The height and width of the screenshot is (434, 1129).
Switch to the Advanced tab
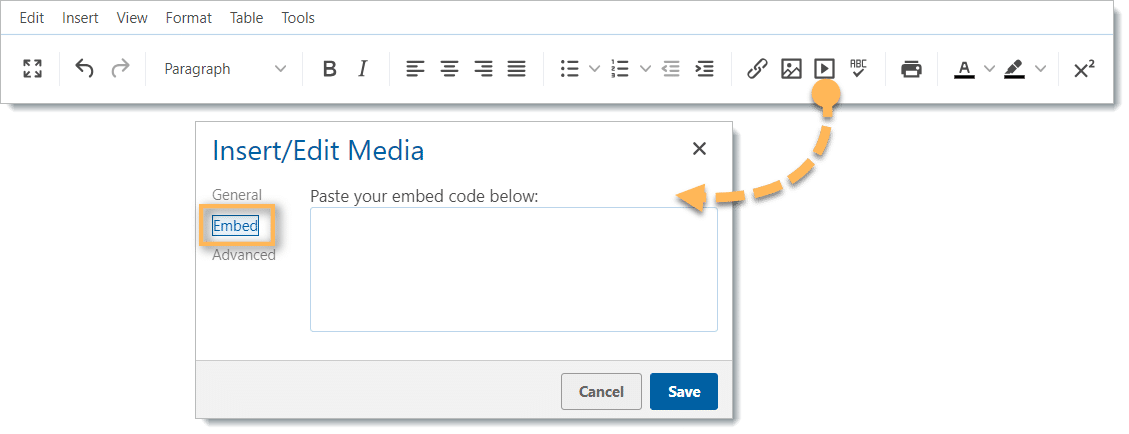pyautogui.click(x=243, y=255)
